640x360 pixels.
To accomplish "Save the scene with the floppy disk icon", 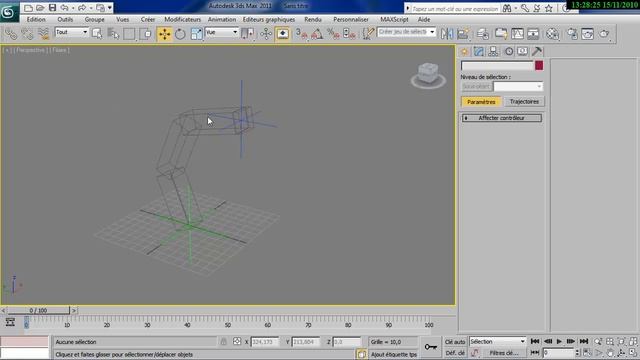I will 52,8.
